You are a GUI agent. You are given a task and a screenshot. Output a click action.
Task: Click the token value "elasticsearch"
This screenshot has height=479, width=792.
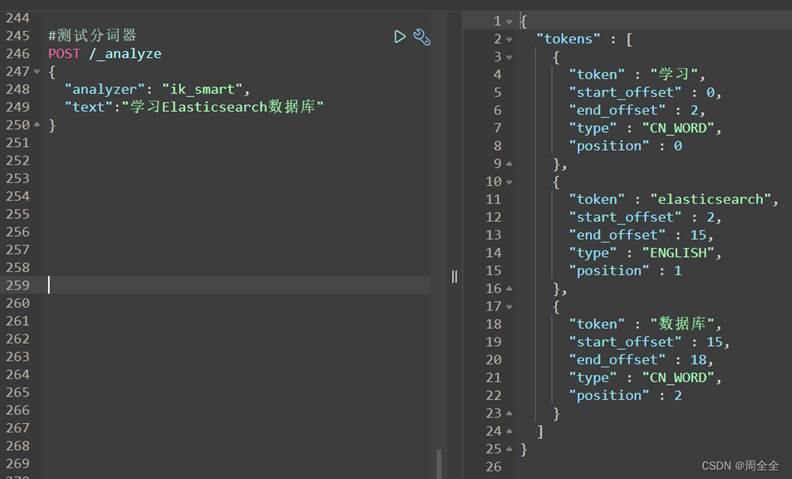(710, 199)
